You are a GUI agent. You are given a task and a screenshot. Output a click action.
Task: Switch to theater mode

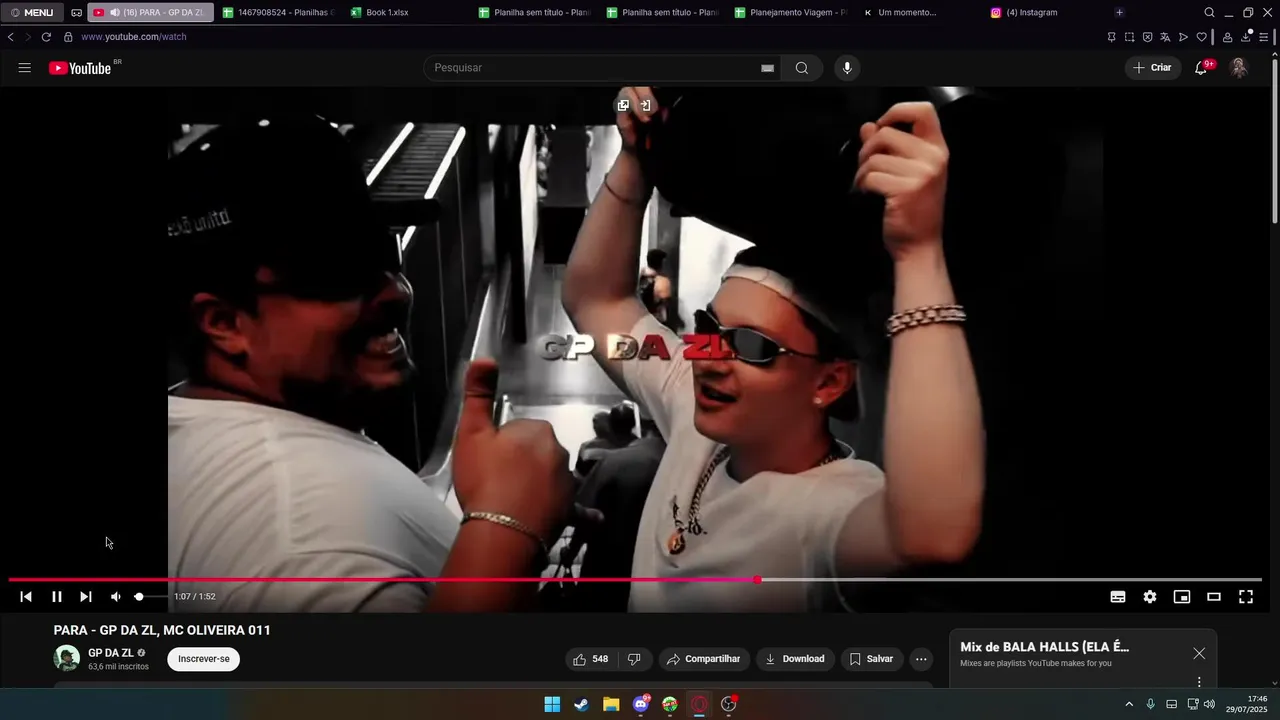tap(1214, 597)
